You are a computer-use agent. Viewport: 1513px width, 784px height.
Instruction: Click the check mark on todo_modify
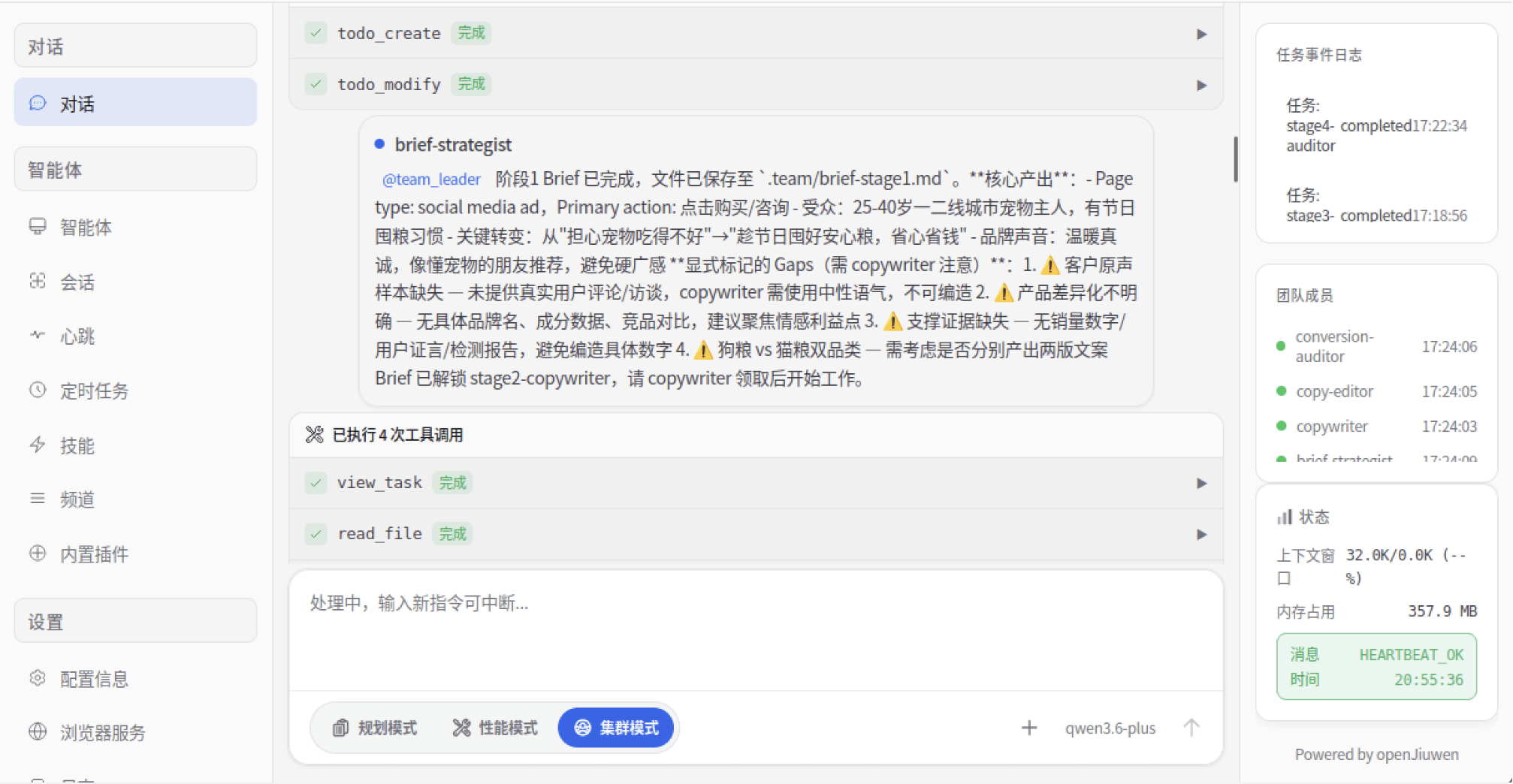click(x=316, y=84)
